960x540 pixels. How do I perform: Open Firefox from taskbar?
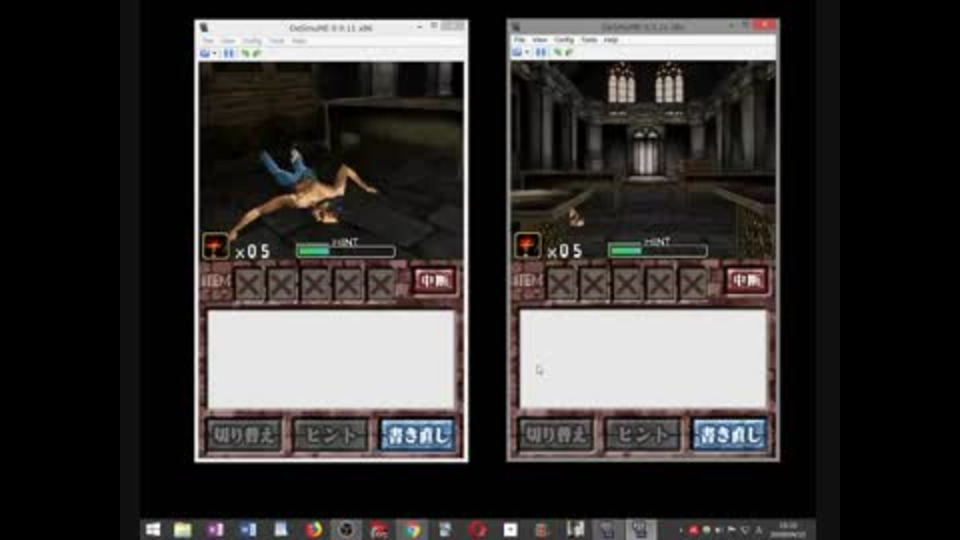[x=313, y=530]
